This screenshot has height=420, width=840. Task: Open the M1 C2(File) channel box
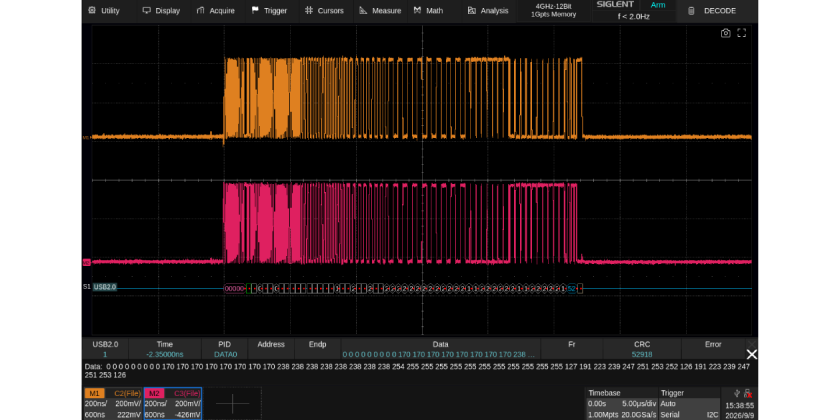point(113,403)
